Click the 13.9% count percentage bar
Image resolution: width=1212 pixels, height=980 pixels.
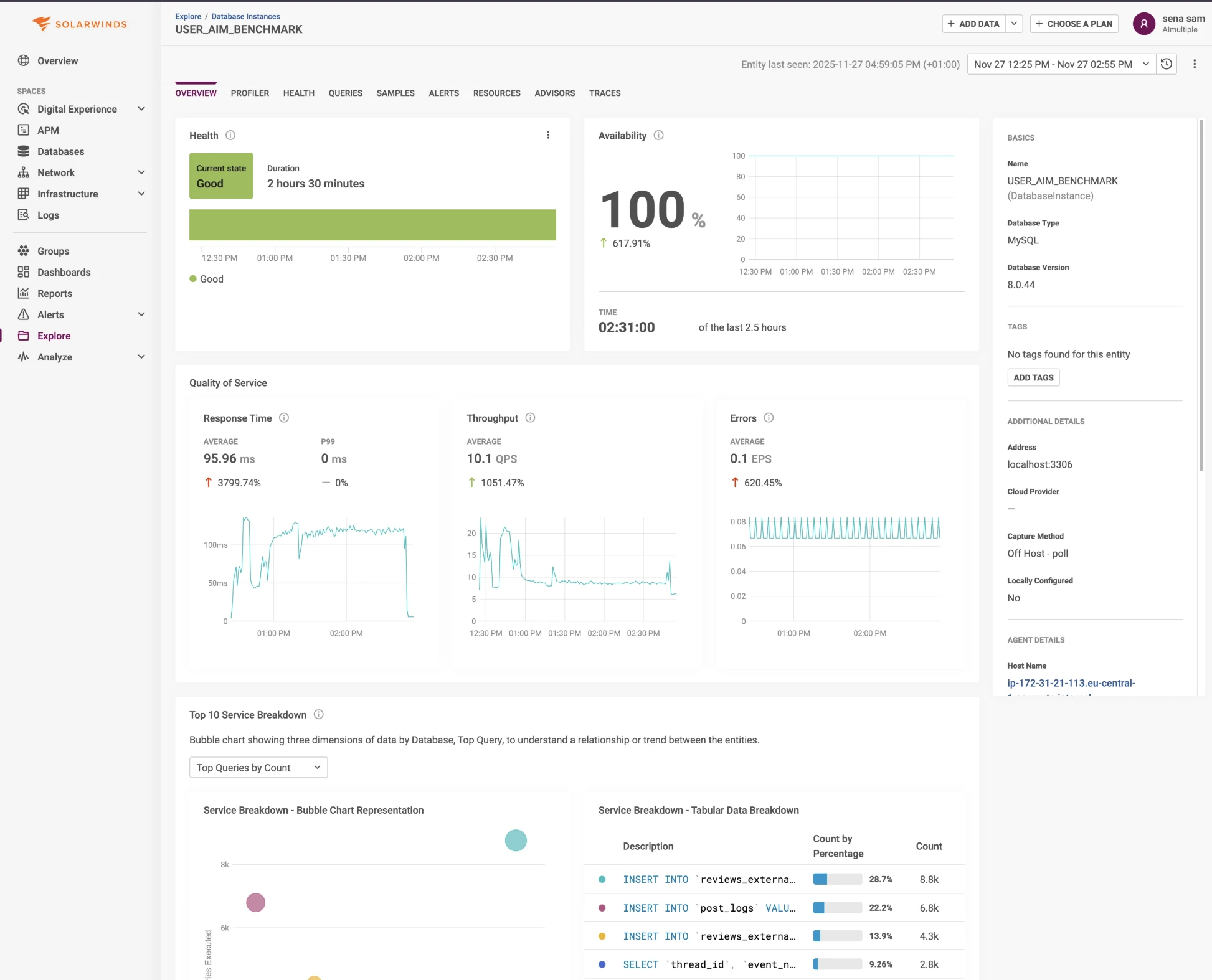pyautogui.click(x=838, y=936)
